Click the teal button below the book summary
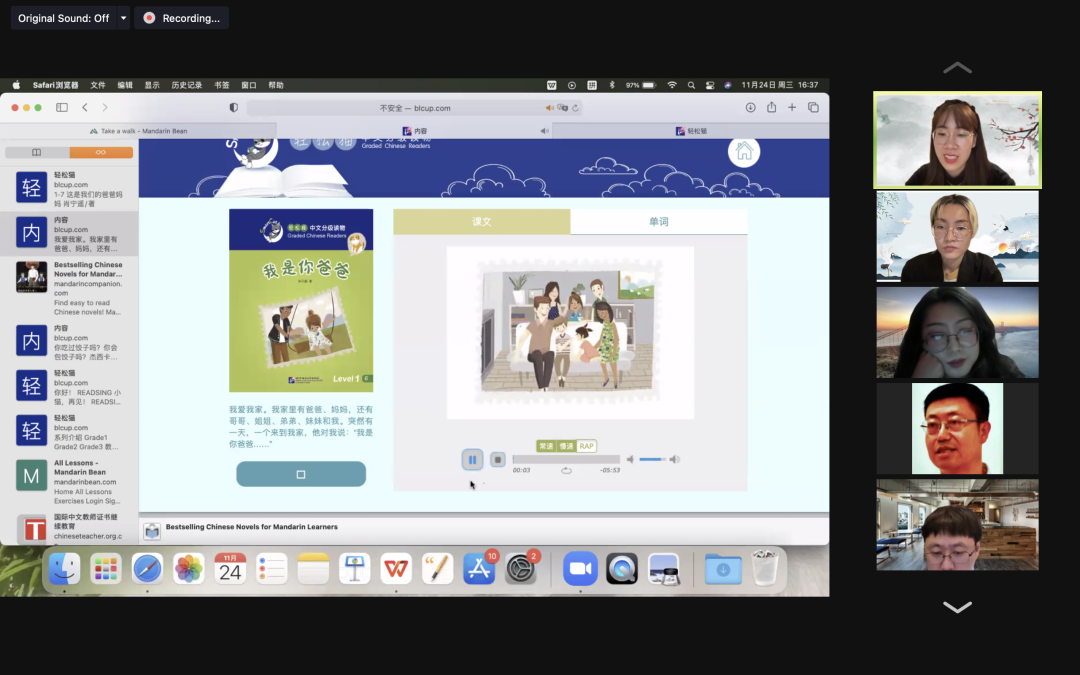 [x=301, y=474]
